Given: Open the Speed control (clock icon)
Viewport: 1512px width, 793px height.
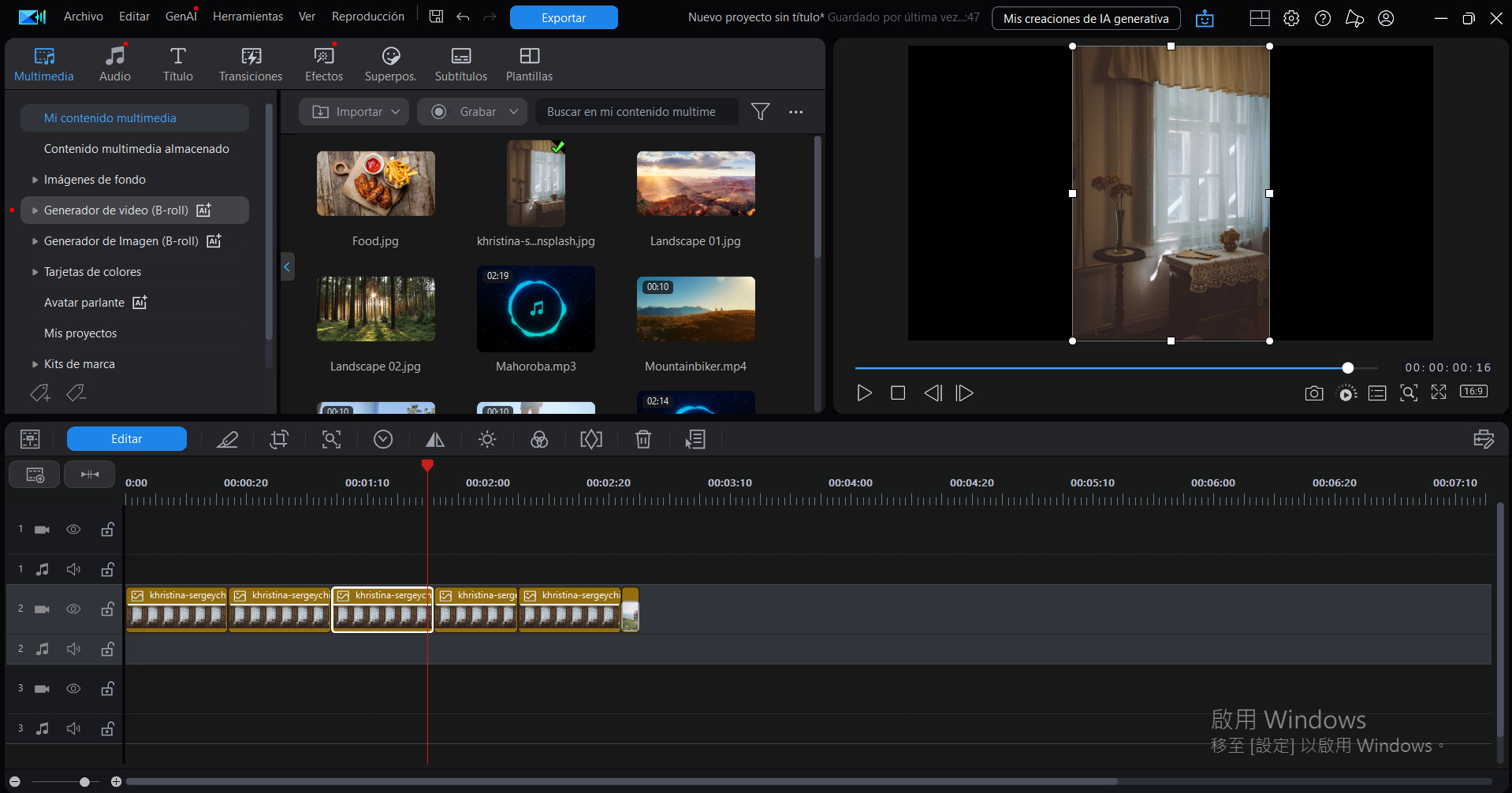Looking at the screenshot, I should click(384, 439).
